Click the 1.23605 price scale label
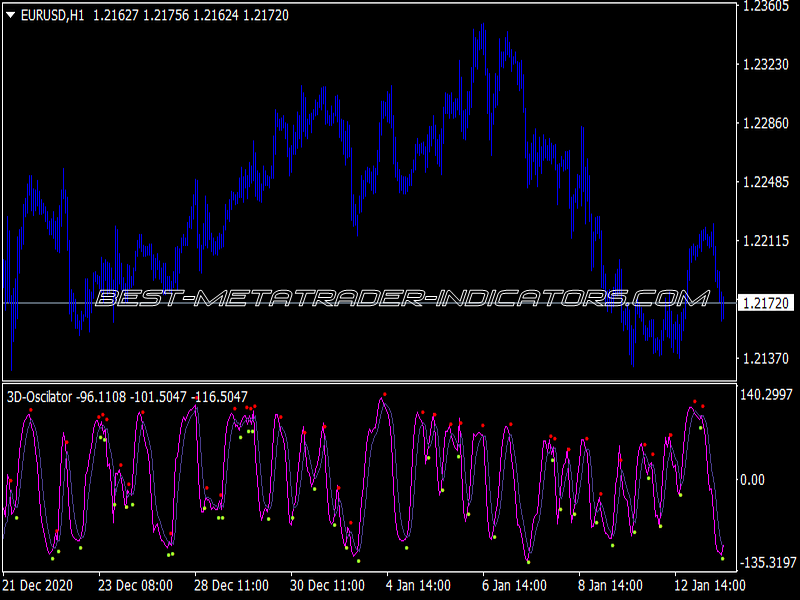 pos(766,6)
